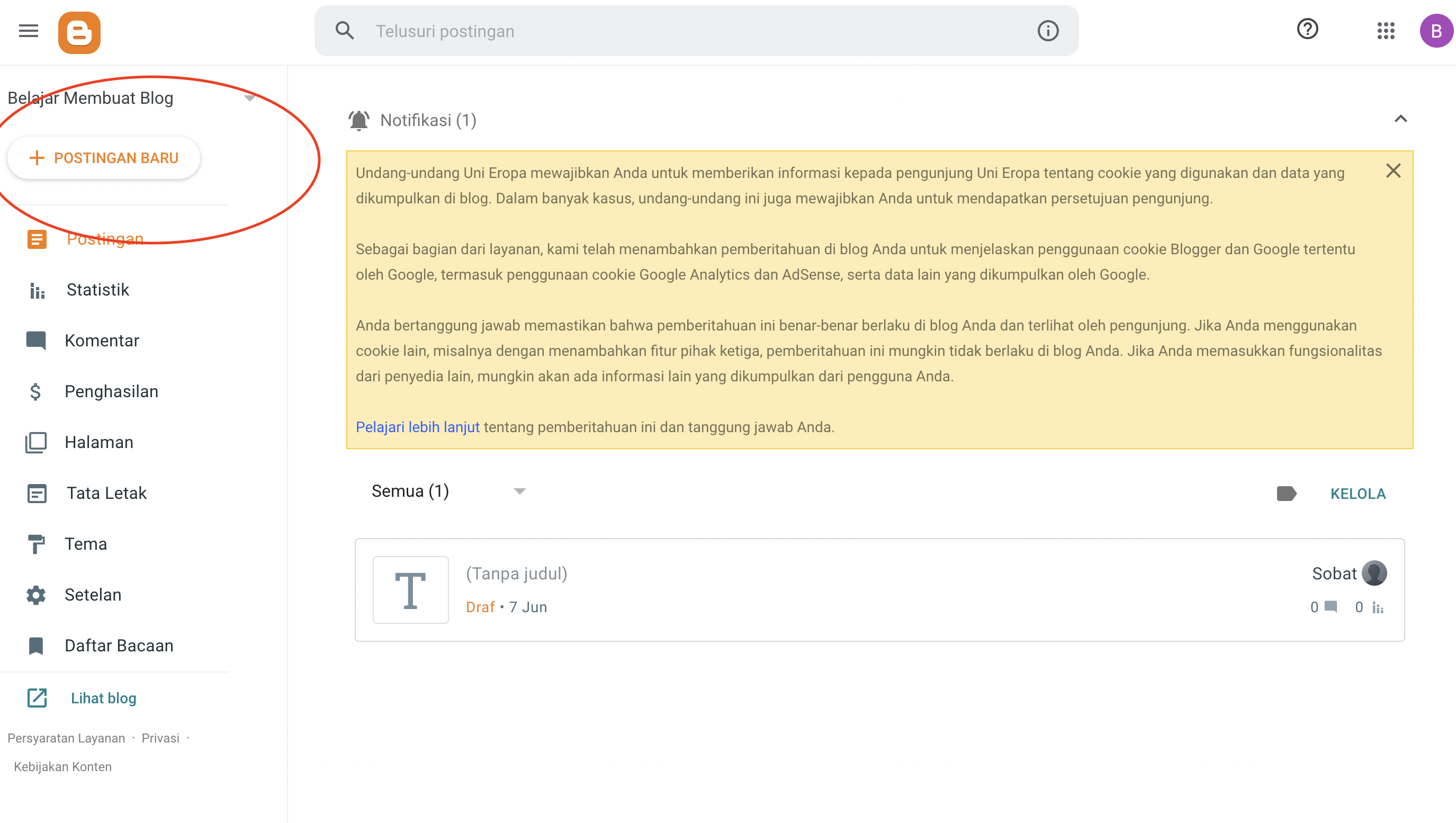This screenshot has height=823, width=1456.
Task: Open Halaman (Pages) panel
Action: 98,442
